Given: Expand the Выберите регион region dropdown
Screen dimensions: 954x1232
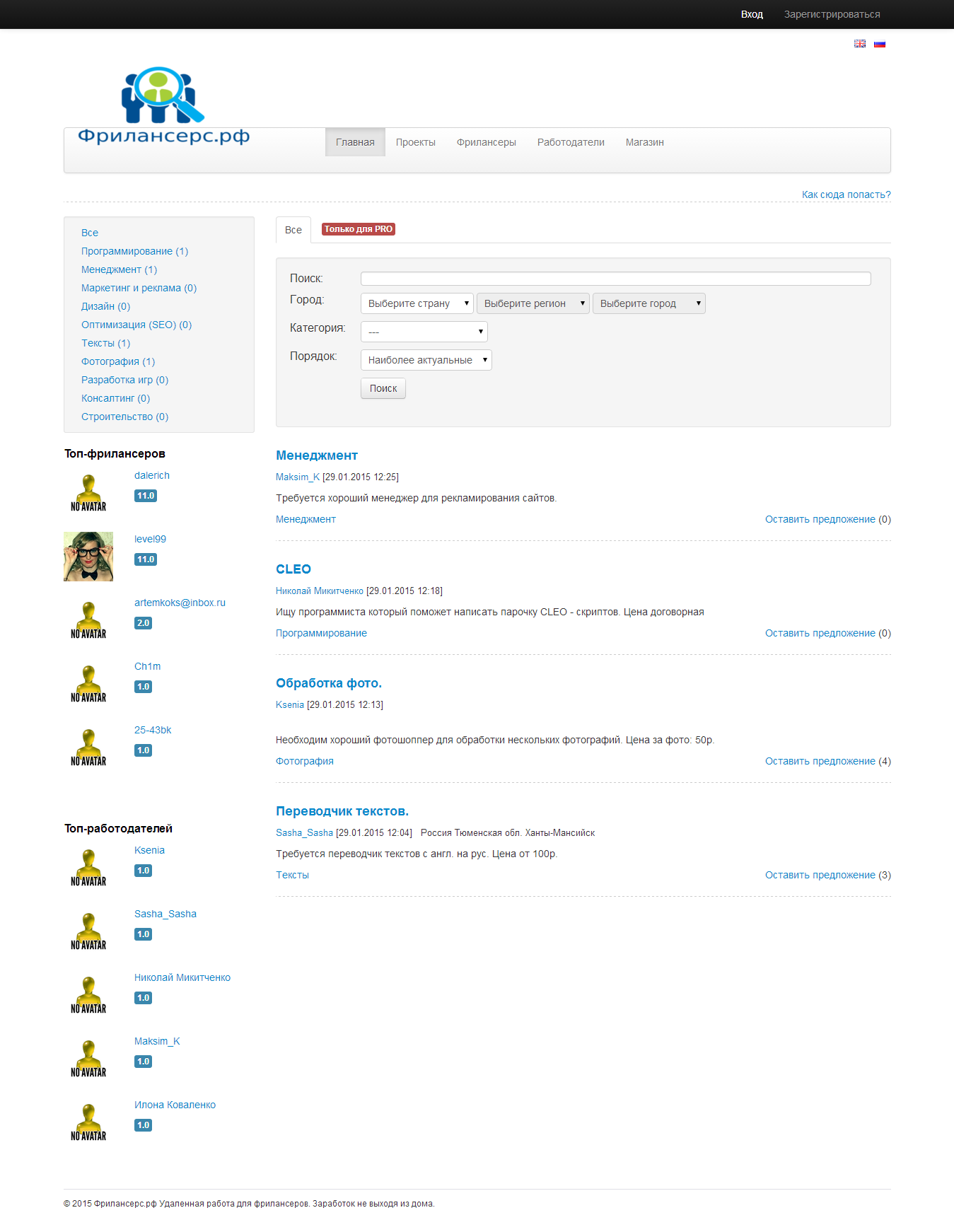Looking at the screenshot, I should 533,303.
